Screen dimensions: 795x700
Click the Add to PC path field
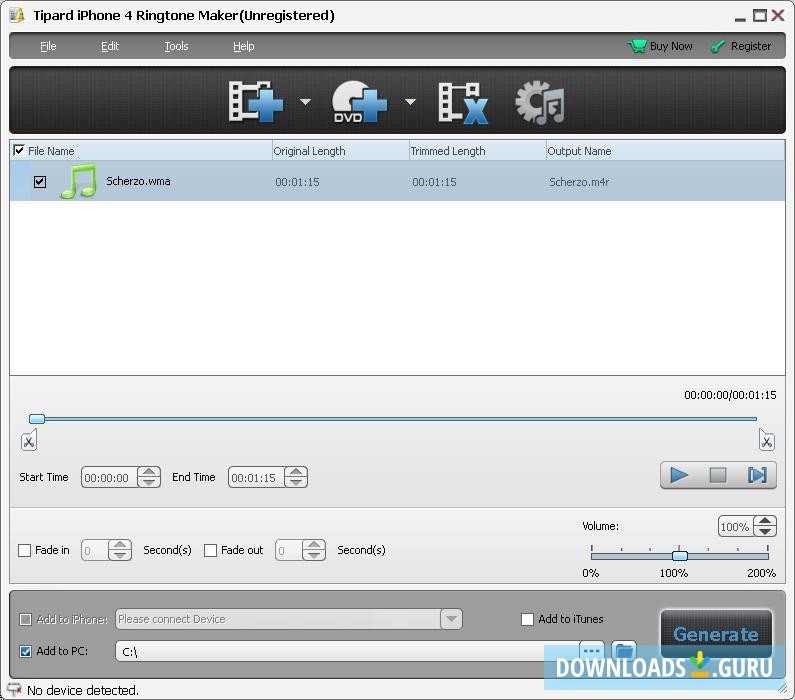click(347, 651)
